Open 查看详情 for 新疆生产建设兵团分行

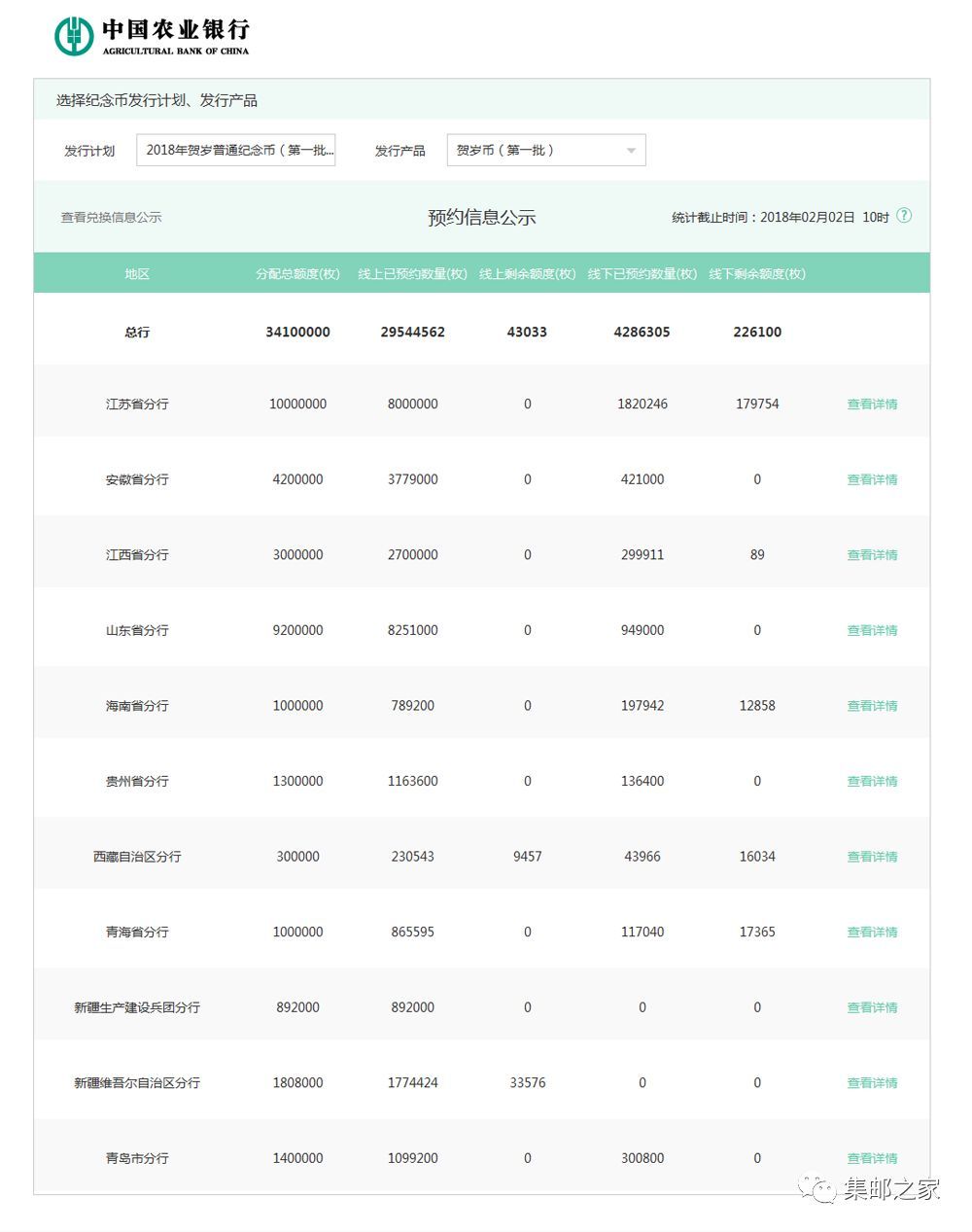pyautogui.click(x=872, y=1007)
